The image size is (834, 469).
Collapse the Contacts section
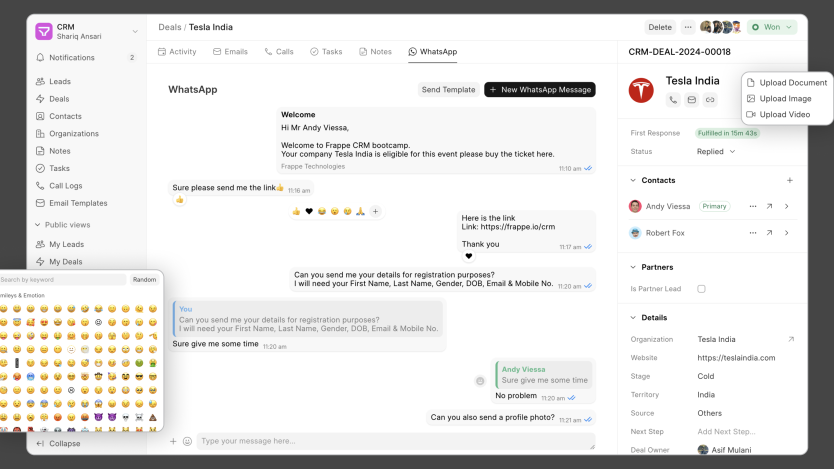633,180
